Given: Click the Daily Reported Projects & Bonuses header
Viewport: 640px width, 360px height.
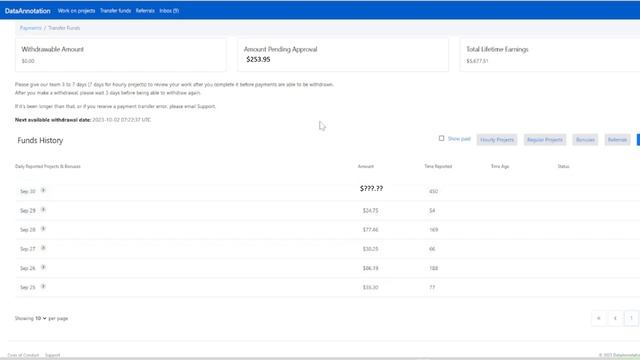Looking at the screenshot, I should click(x=48, y=166).
